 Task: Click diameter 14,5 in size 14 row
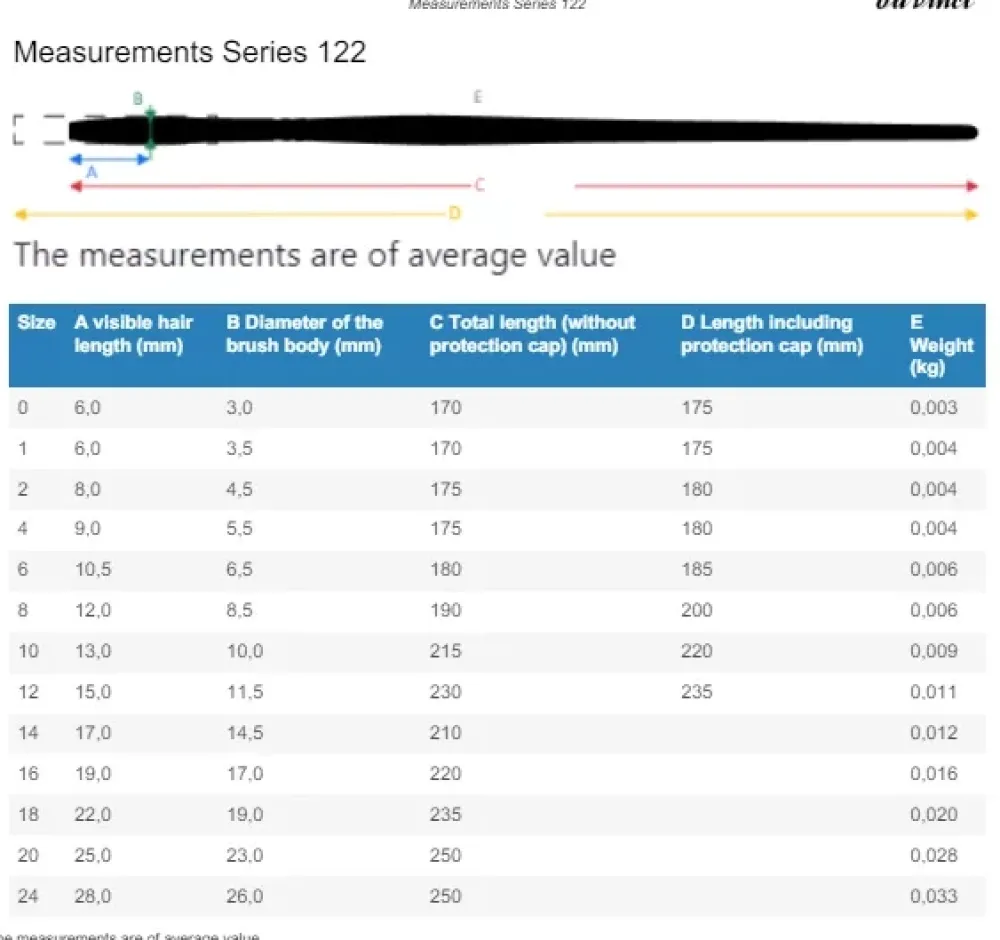pyautogui.click(x=245, y=733)
